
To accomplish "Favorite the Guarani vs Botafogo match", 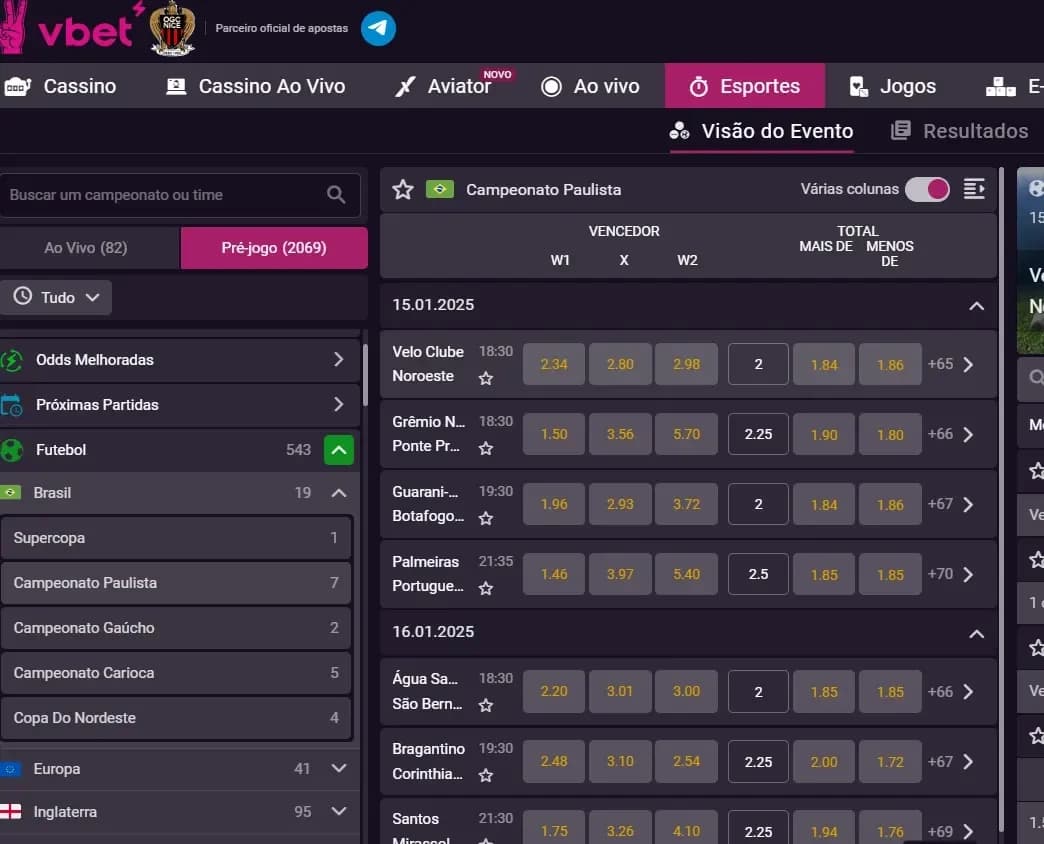I will coord(486,519).
